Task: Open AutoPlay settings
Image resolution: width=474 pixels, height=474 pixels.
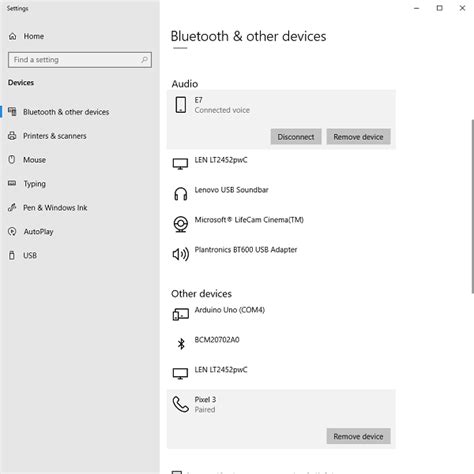Action: pos(38,232)
